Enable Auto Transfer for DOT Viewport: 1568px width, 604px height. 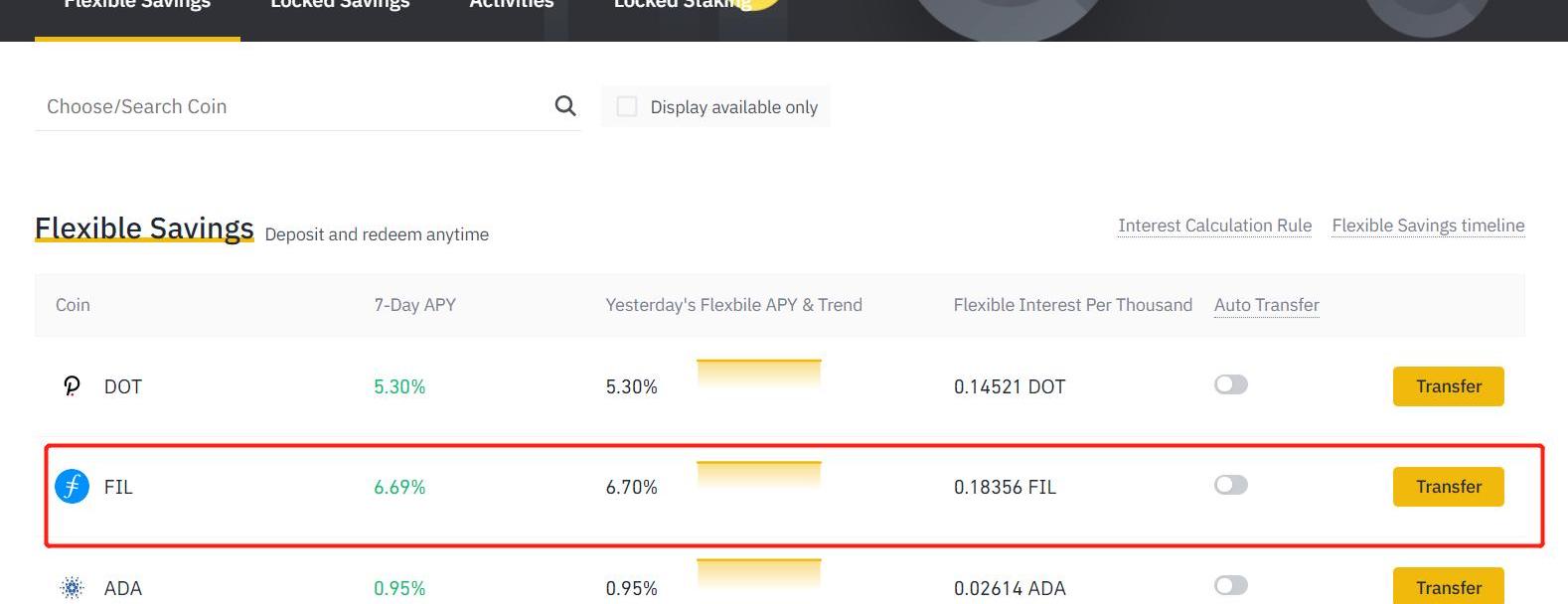coord(1230,385)
